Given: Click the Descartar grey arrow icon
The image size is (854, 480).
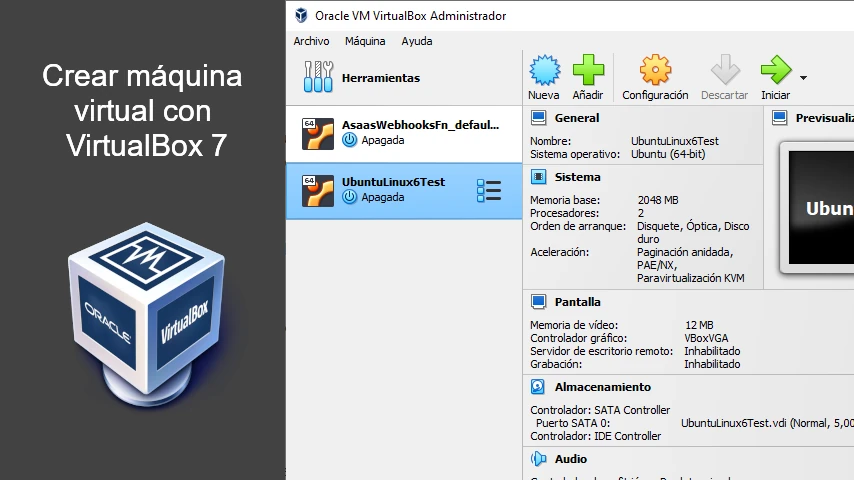Looking at the screenshot, I should coord(725,70).
